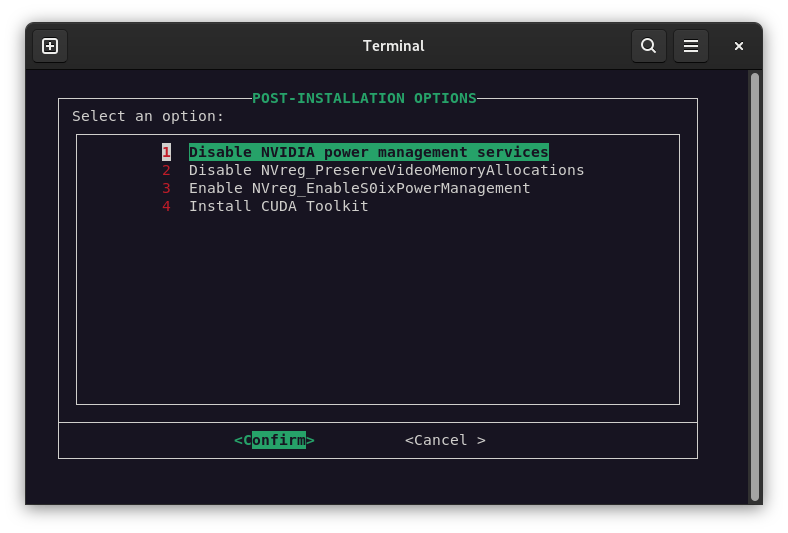Click the terminal vertical scrollbar
The width and height of the screenshot is (788, 533).
[x=755, y=285]
